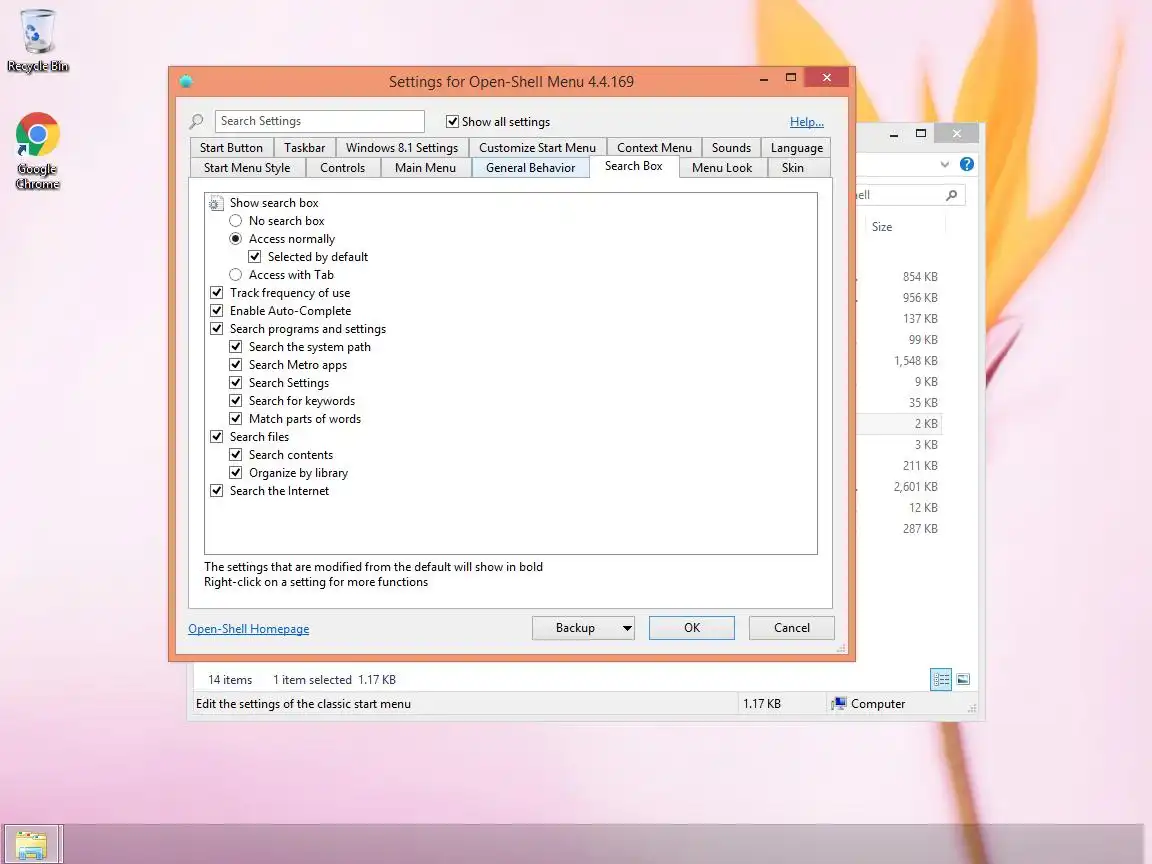Select the Start Menu Style tab

tap(247, 168)
